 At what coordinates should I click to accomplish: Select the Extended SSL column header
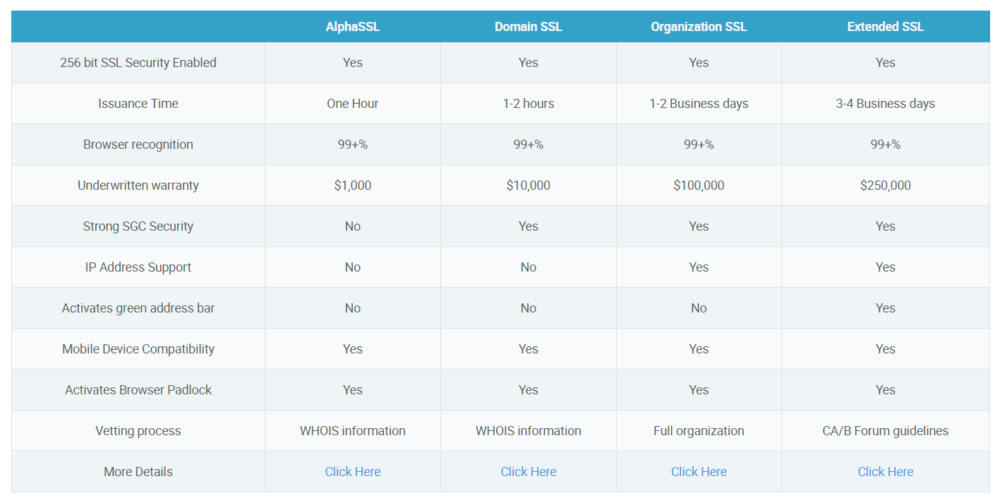click(885, 27)
